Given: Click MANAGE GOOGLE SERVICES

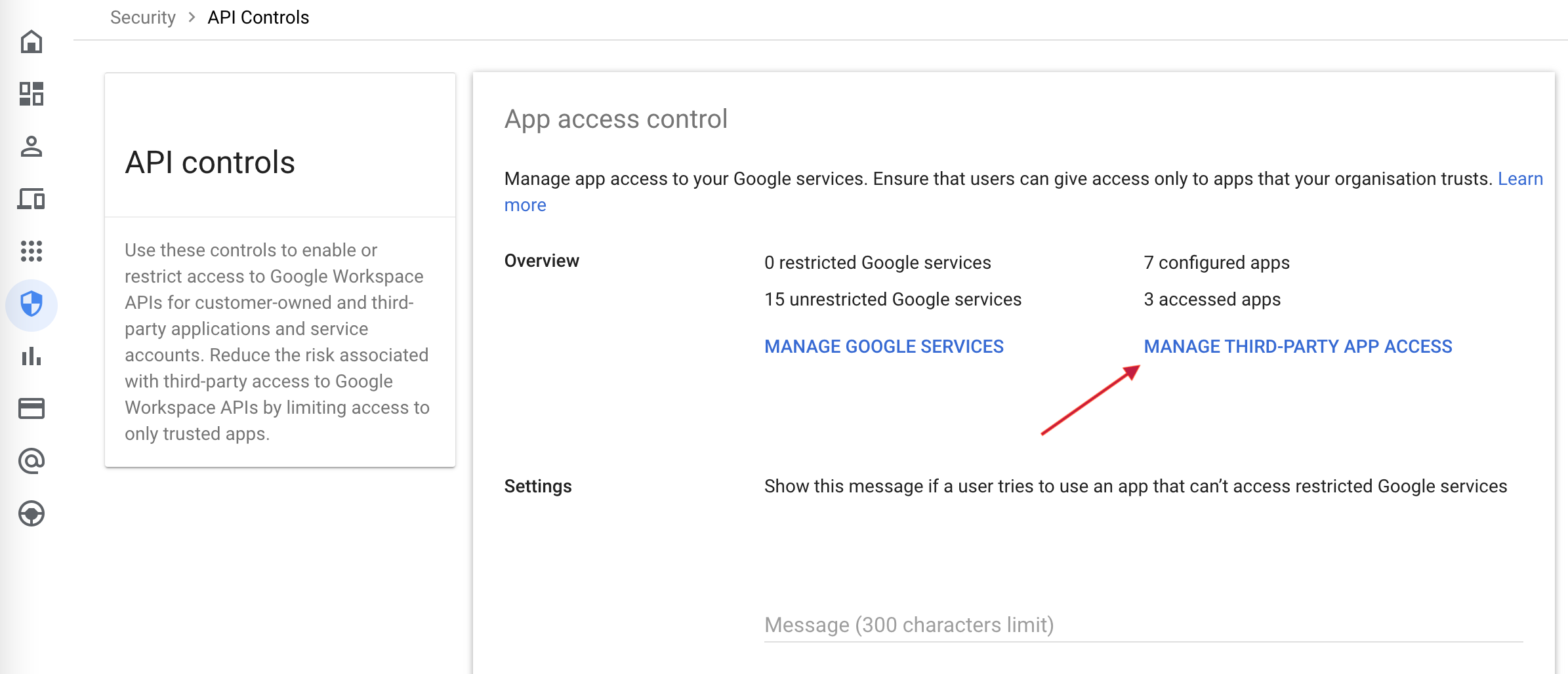Looking at the screenshot, I should pos(884,346).
